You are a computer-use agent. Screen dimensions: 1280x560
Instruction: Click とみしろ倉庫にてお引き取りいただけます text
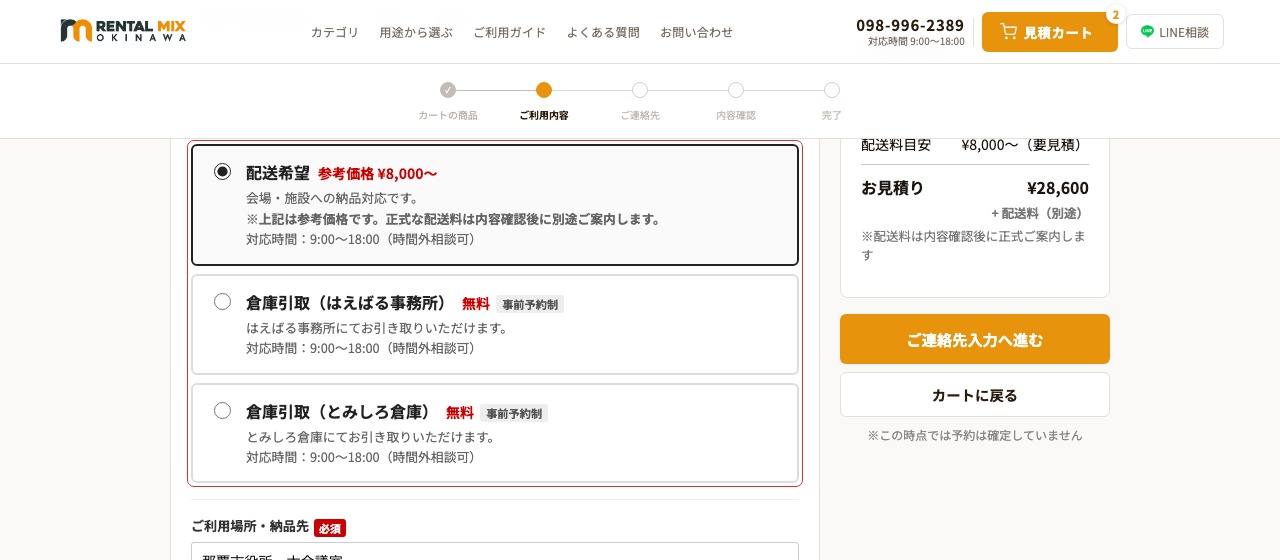pyautogui.click(x=371, y=437)
